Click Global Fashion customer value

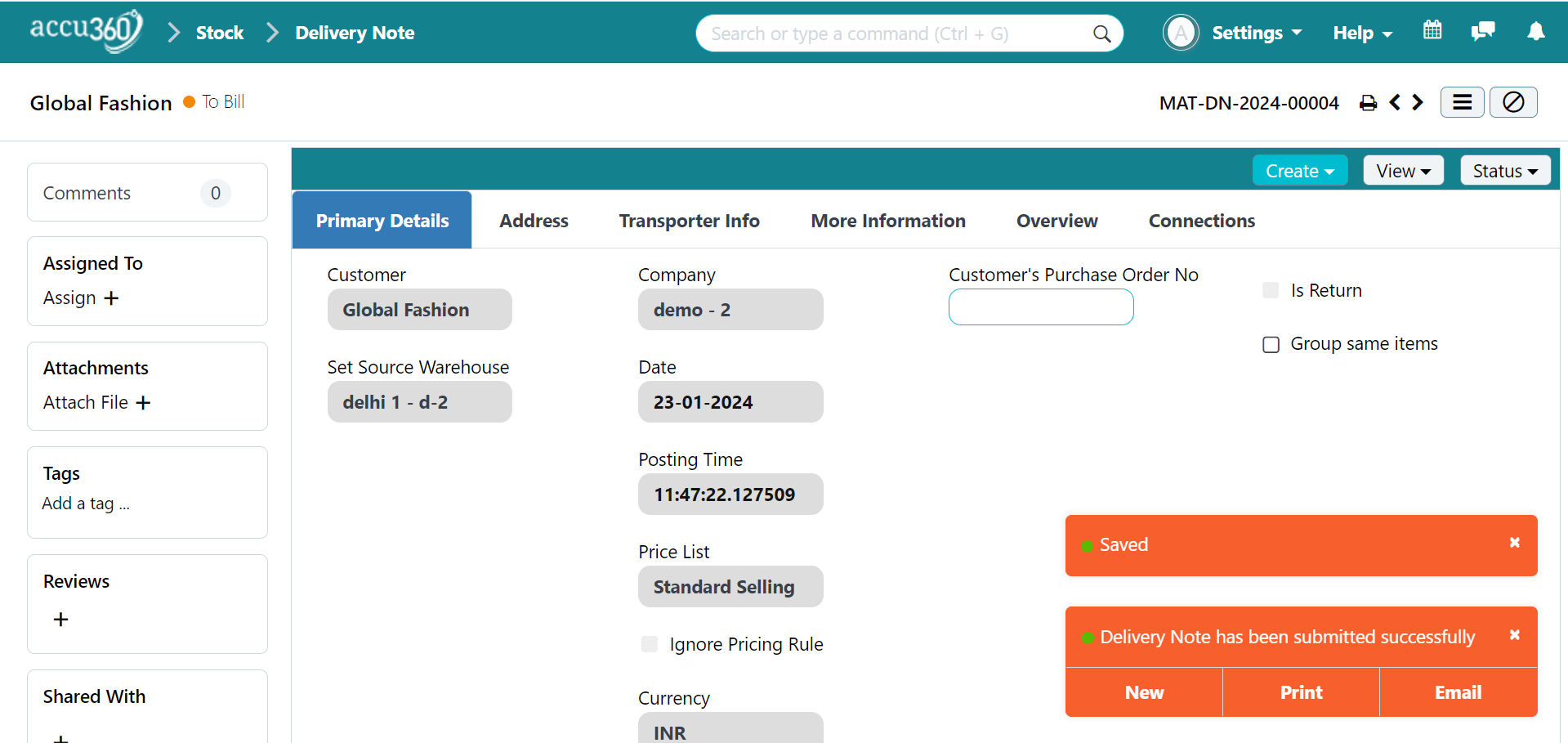pyautogui.click(x=419, y=310)
